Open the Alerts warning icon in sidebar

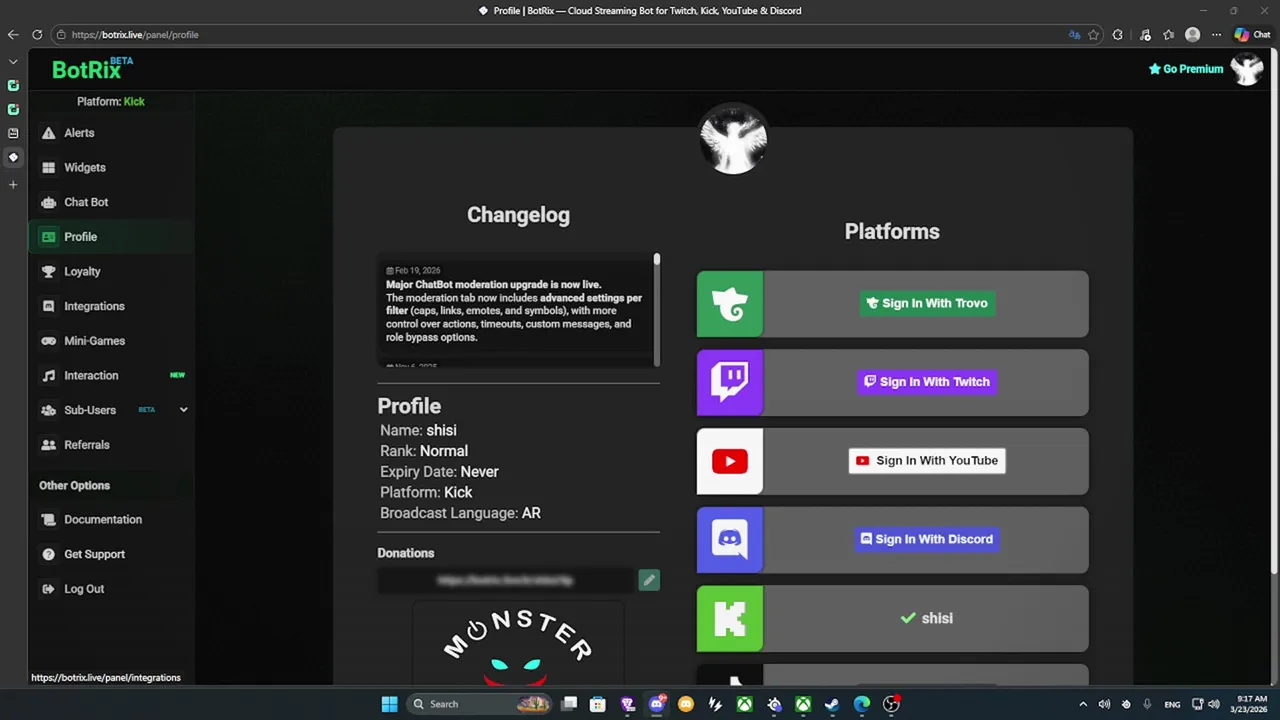click(48, 133)
